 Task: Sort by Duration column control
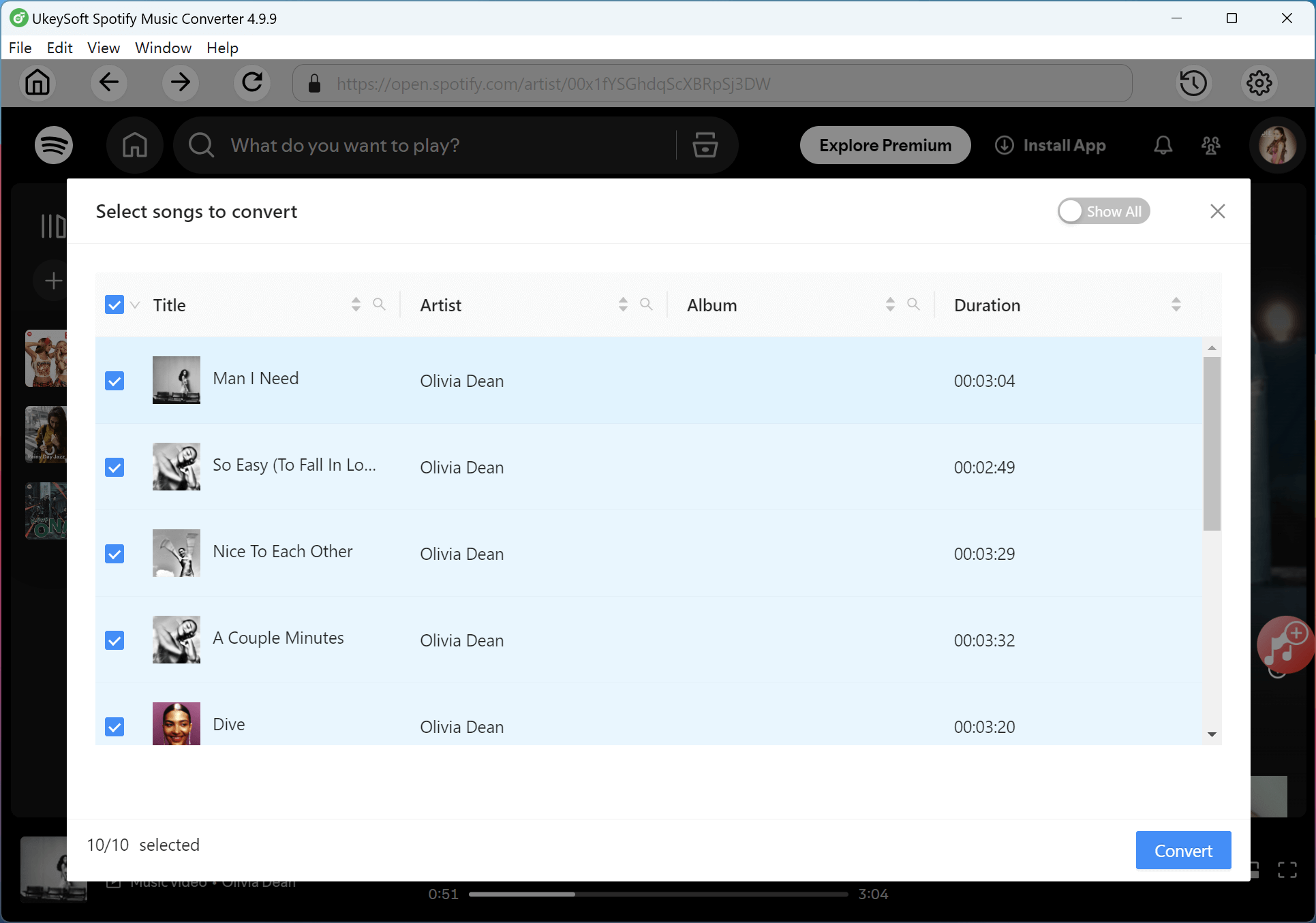coord(1176,304)
